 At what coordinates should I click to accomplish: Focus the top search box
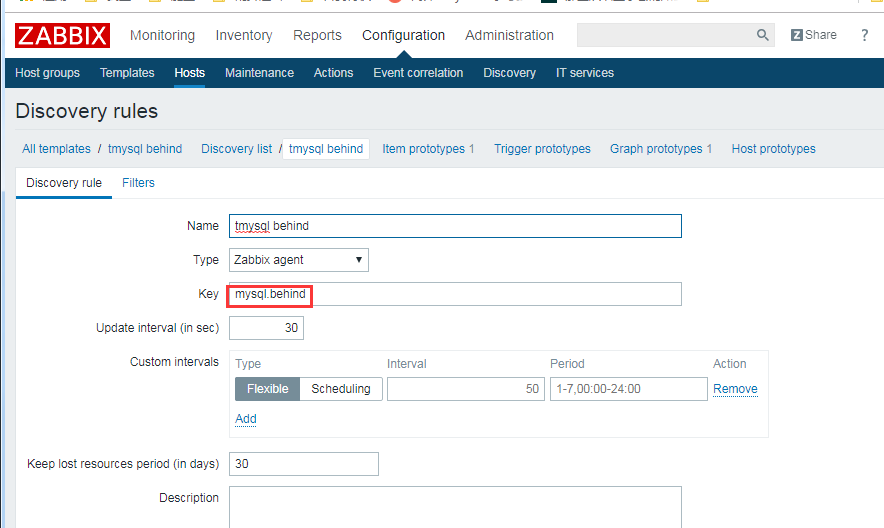(665, 35)
